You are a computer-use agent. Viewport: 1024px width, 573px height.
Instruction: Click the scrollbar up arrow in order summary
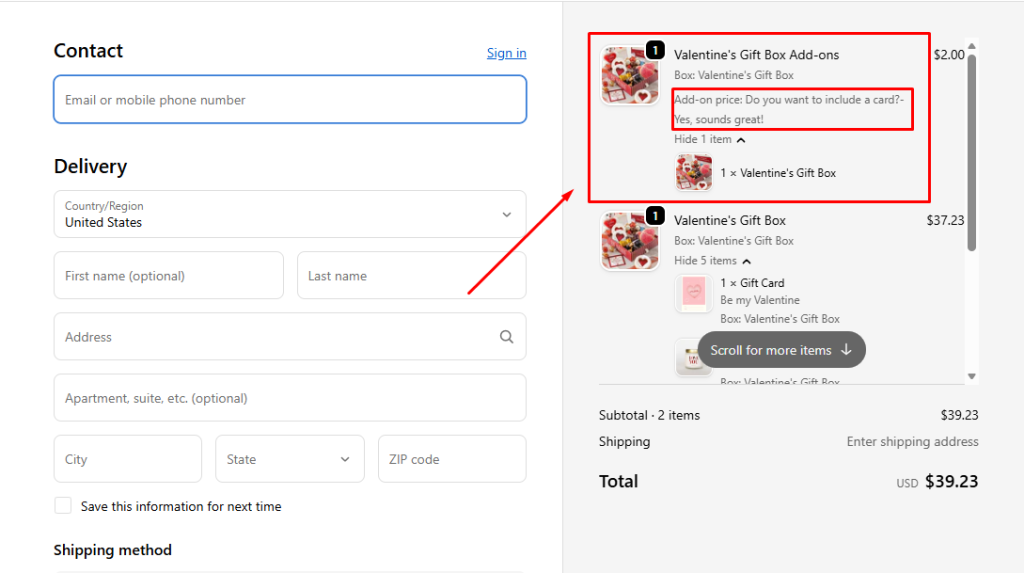(970, 45)
